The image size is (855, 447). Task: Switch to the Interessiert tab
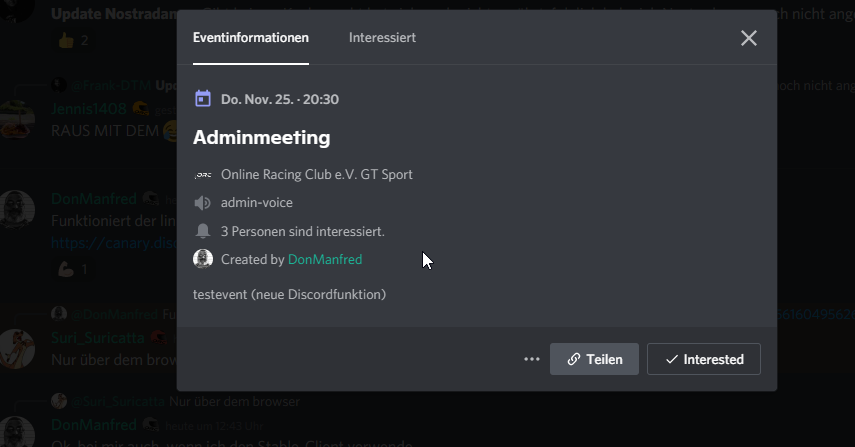(x=382, y=38)
